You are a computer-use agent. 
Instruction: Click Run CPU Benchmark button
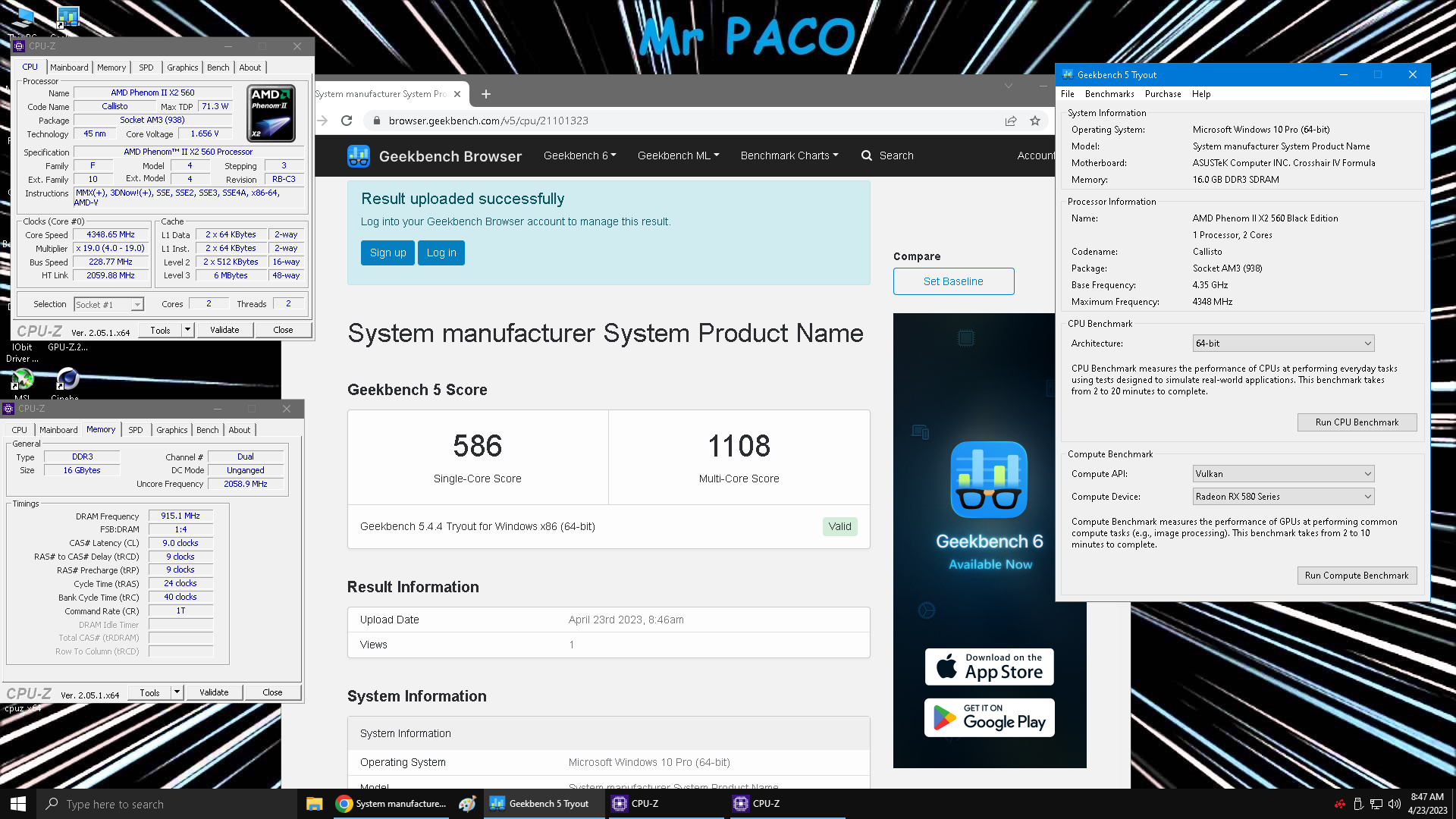click(1357, 422)
